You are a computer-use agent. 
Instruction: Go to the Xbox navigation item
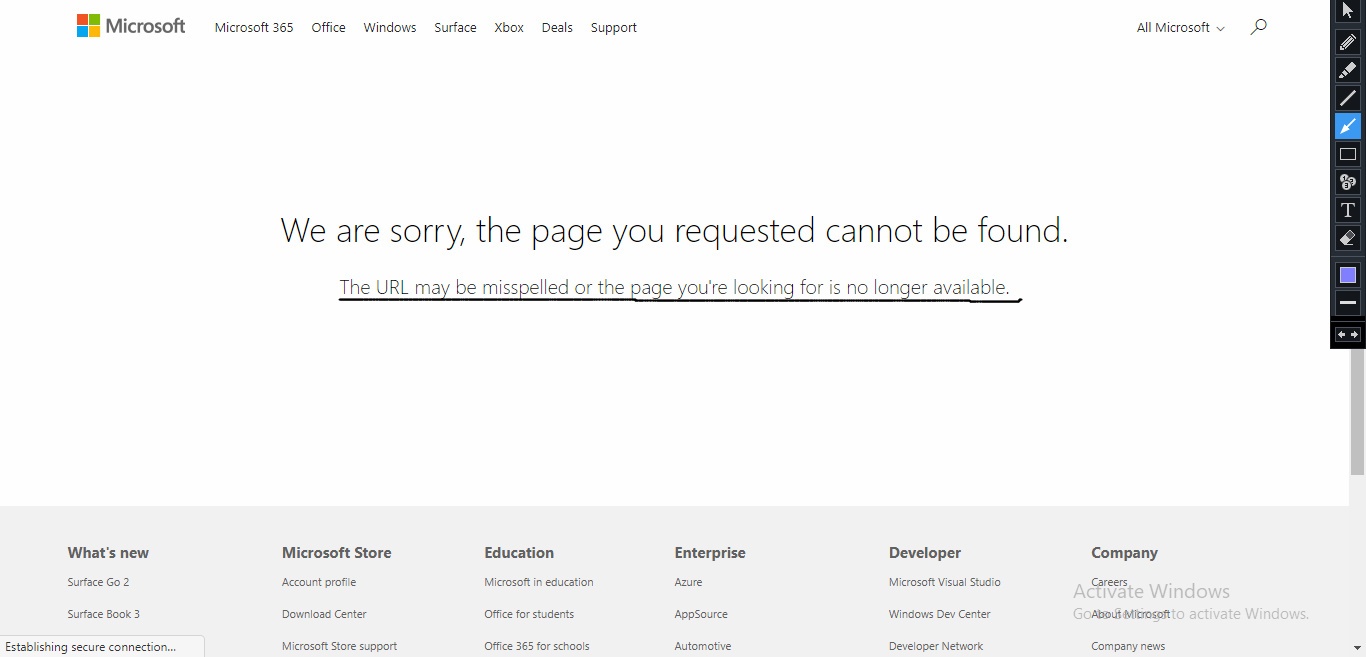coord(509,28)
